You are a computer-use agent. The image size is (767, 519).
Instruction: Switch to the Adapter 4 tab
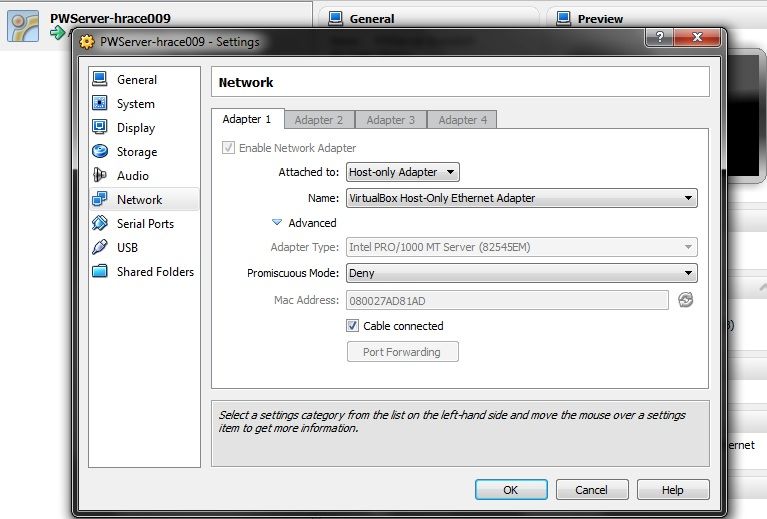click(462, 120)
